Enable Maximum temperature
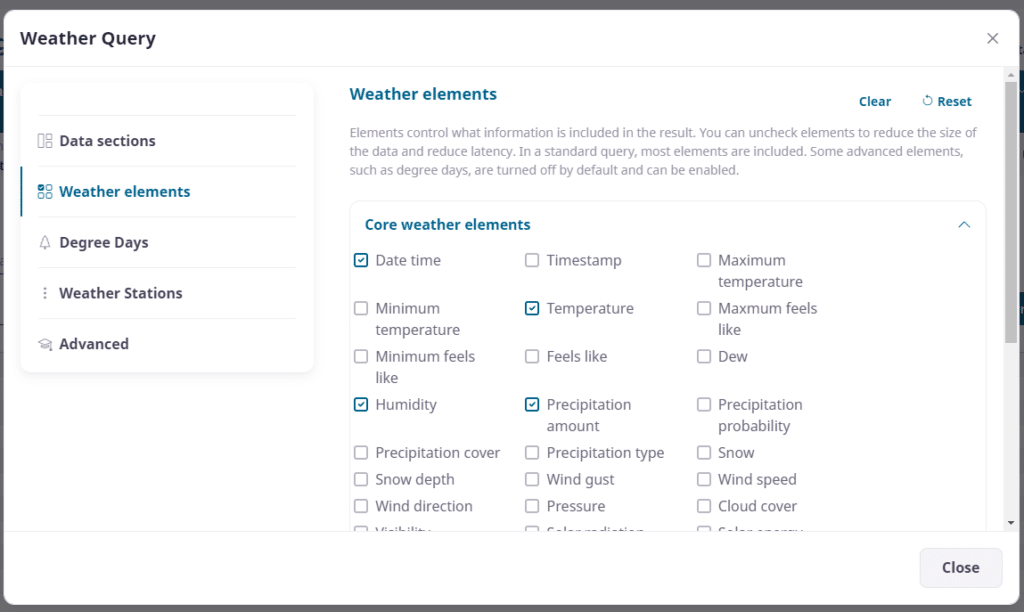The height and width of the screenshot is (612, 1024). (704, 260)
